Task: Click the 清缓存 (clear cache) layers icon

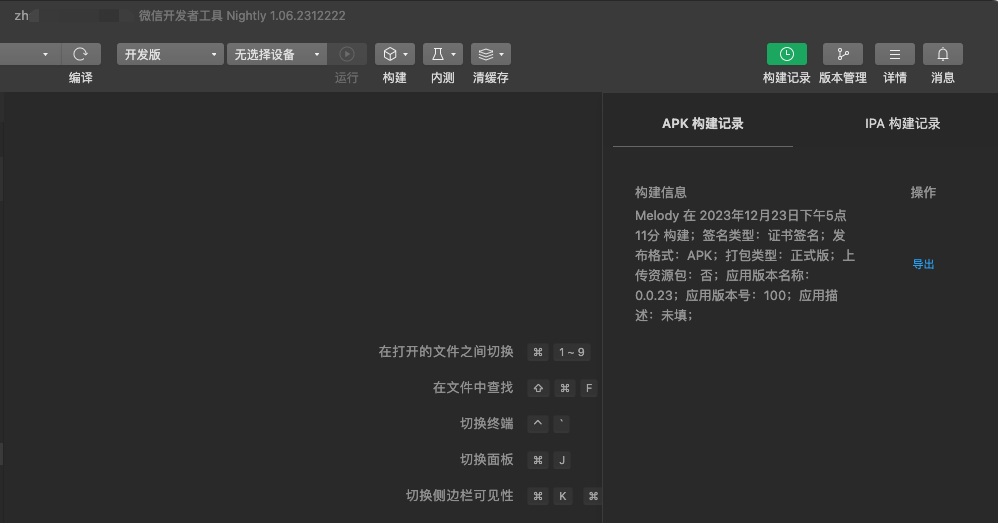Action: click(490, 54)
